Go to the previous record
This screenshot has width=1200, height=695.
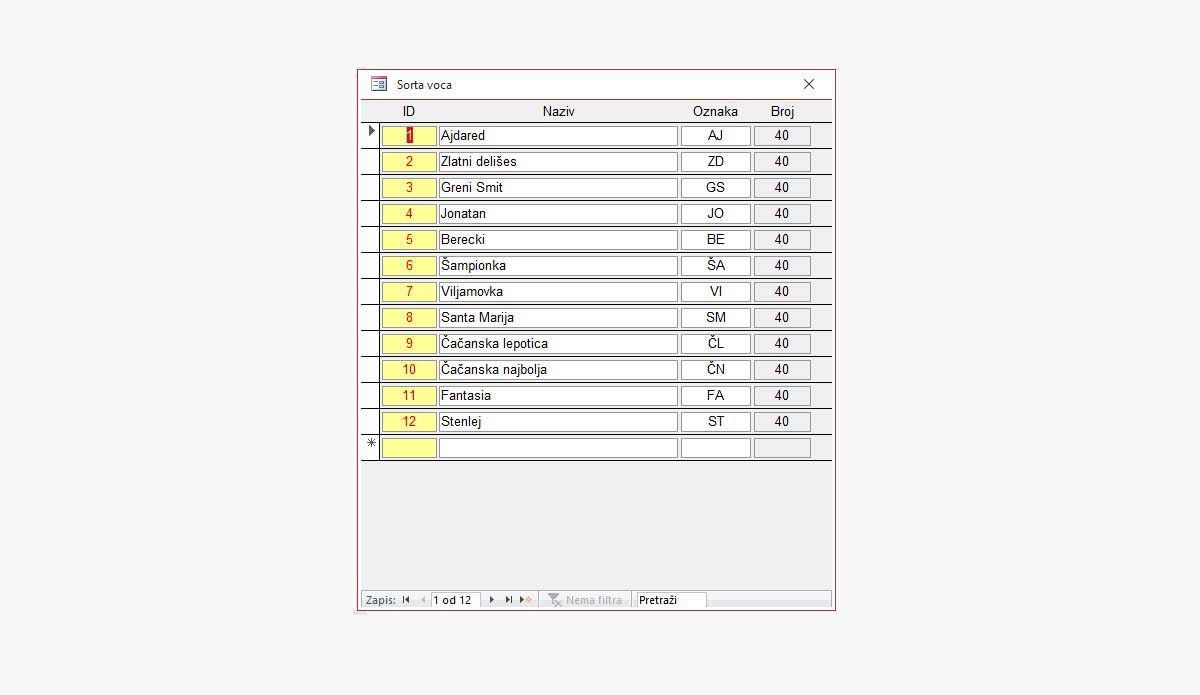pos(422,600)
